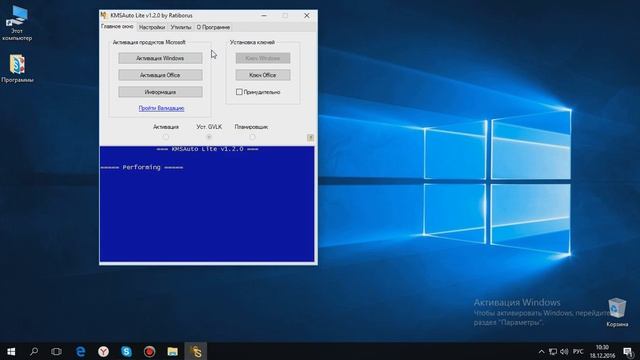Open File Explorer from the taskbar
This screenshot has height=360, width=640.
(173, 351)
